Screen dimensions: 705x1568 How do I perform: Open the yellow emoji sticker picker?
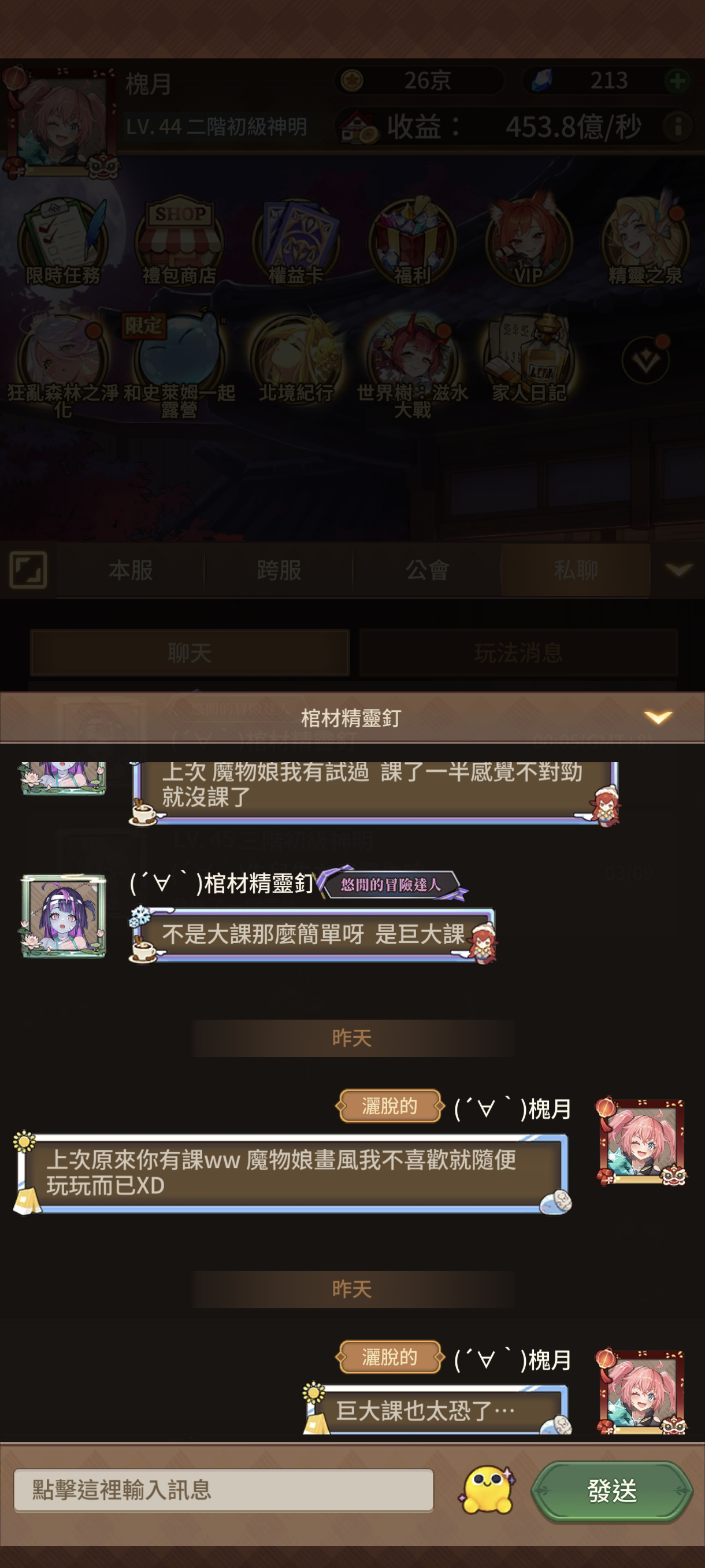point(488,1489)
